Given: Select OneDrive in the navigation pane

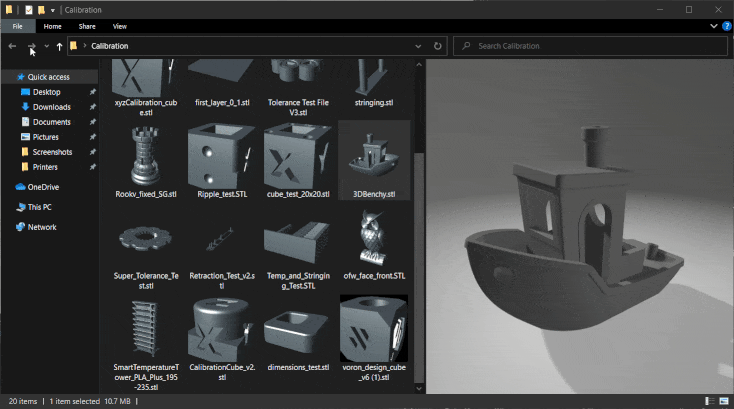Looking at the screenshot, I should 43,187.
